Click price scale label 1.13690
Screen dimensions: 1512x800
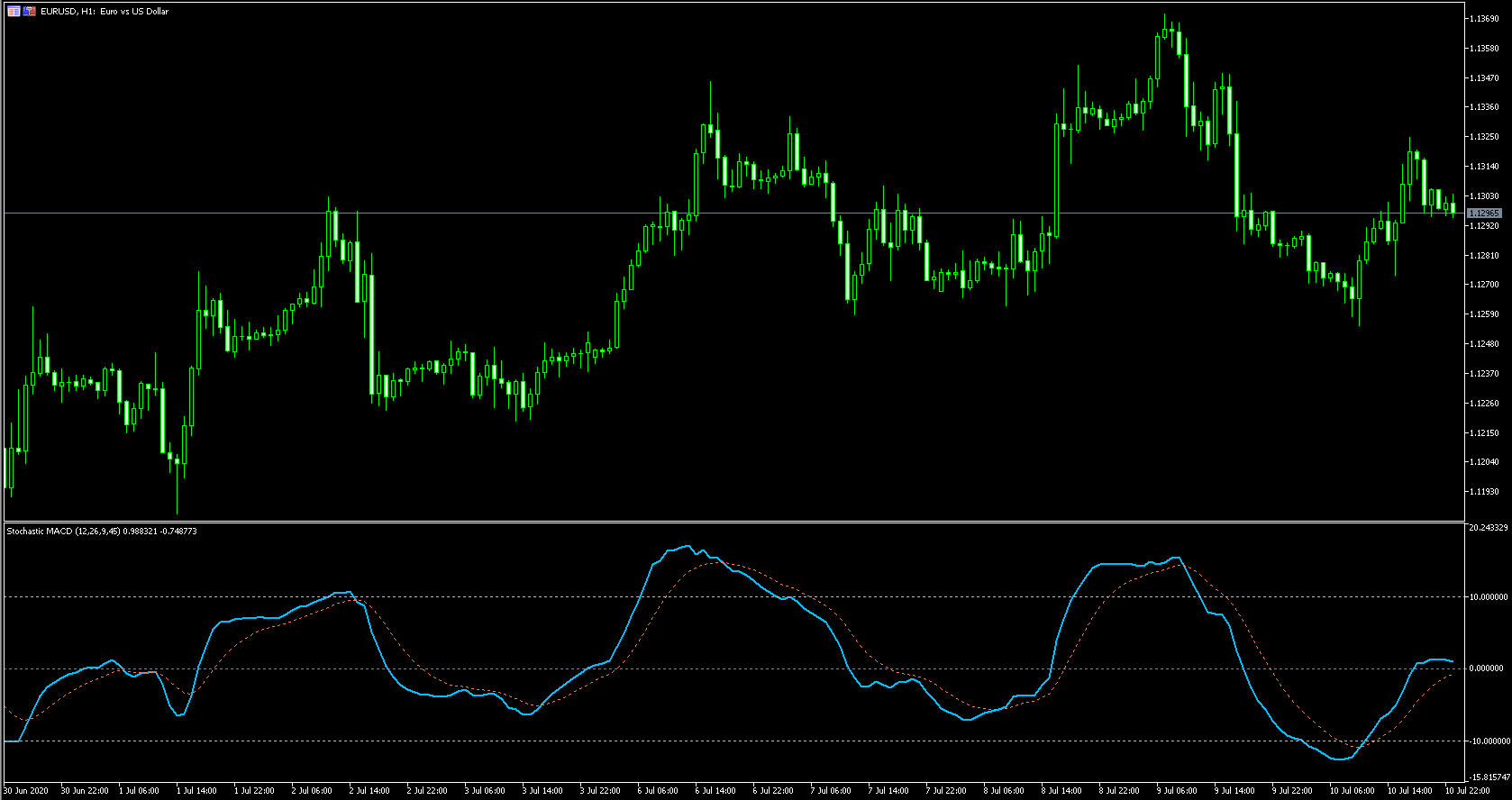(x=1484, y=19)
